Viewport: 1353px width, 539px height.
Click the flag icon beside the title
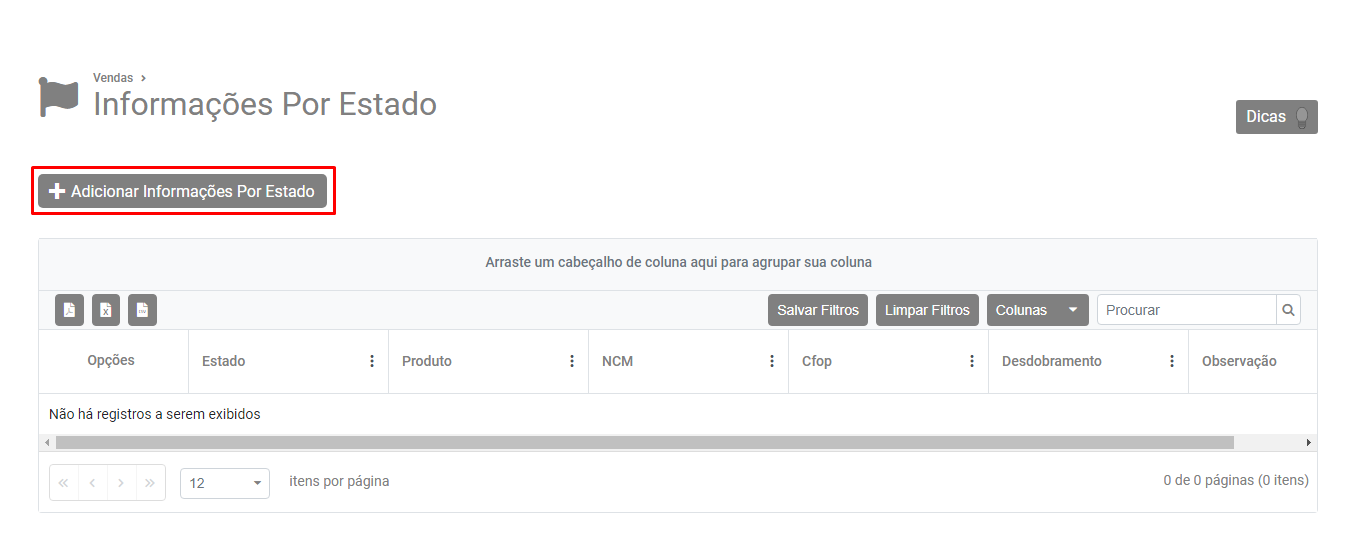coord(59,97)
